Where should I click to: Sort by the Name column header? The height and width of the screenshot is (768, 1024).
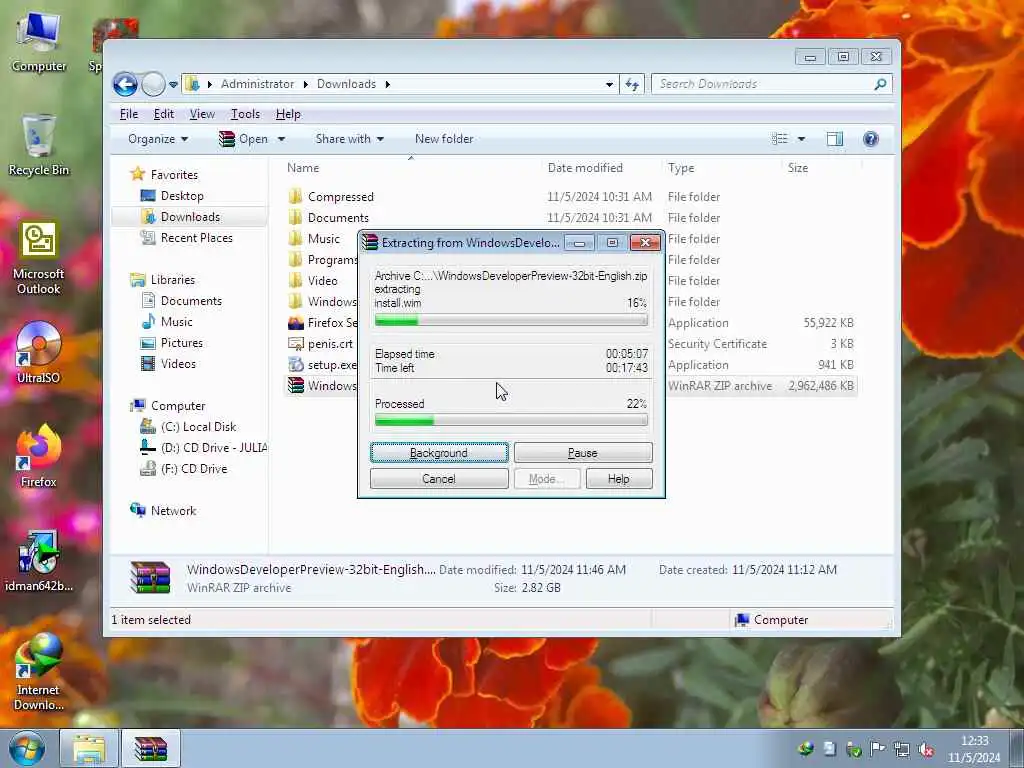(x=303, y=168)
